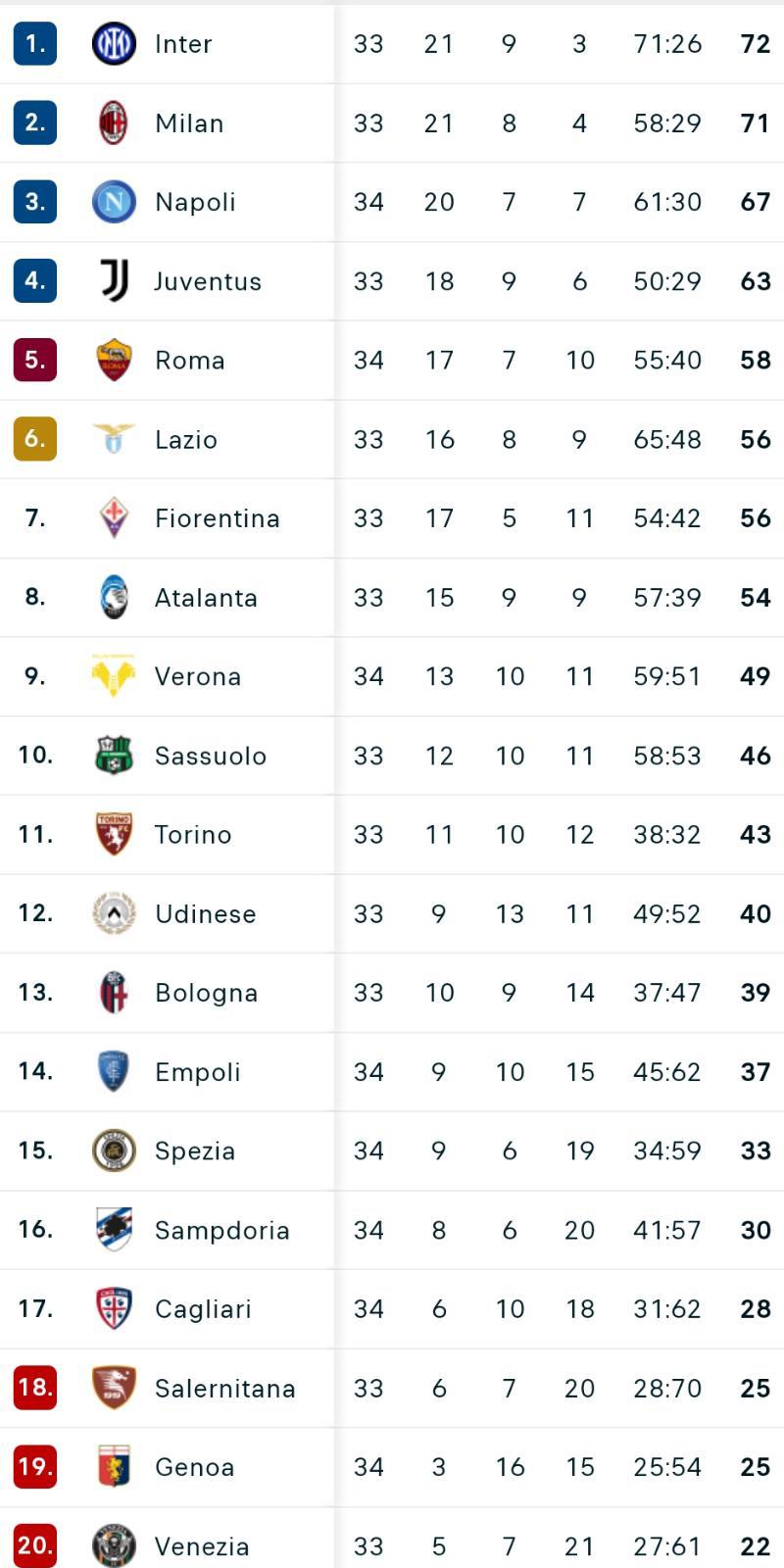Select the Bologna team name
The width and height of the screenshot is (784, 1568).
click(x=206, y=993)
